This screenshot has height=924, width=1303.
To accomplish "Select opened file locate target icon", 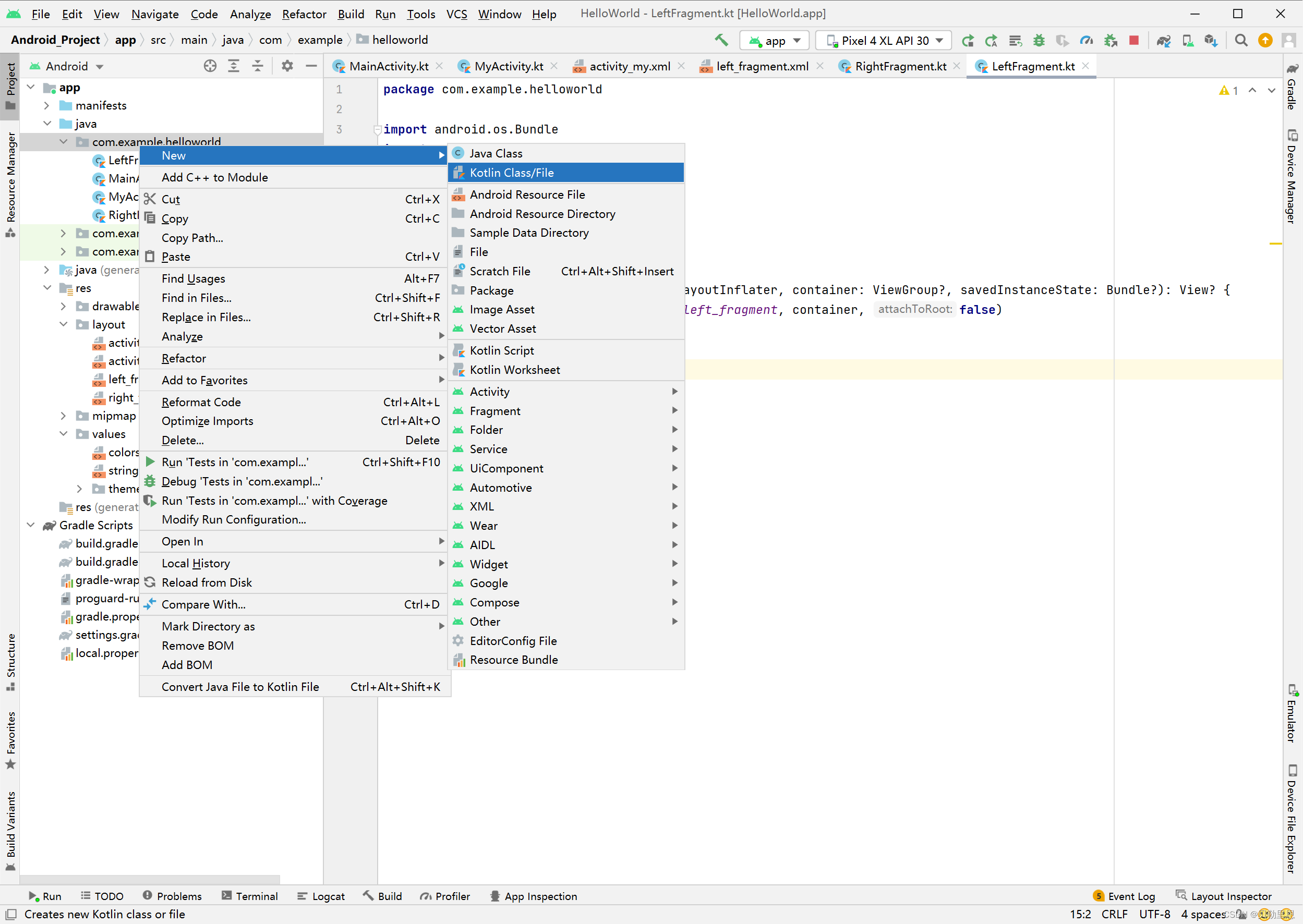I will 210,66.
